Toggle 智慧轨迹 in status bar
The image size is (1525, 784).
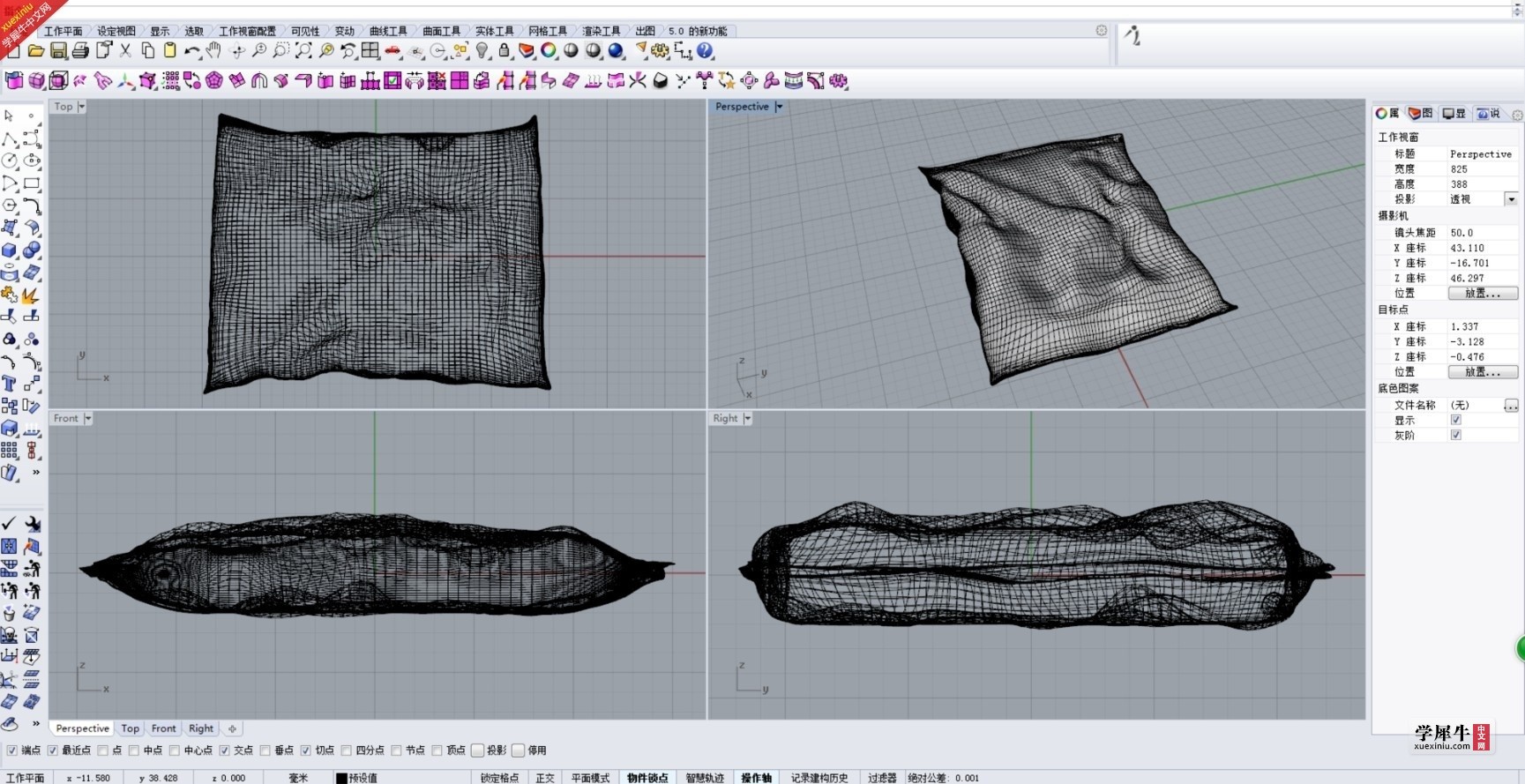pyautogui.click(x=705, y=778)
